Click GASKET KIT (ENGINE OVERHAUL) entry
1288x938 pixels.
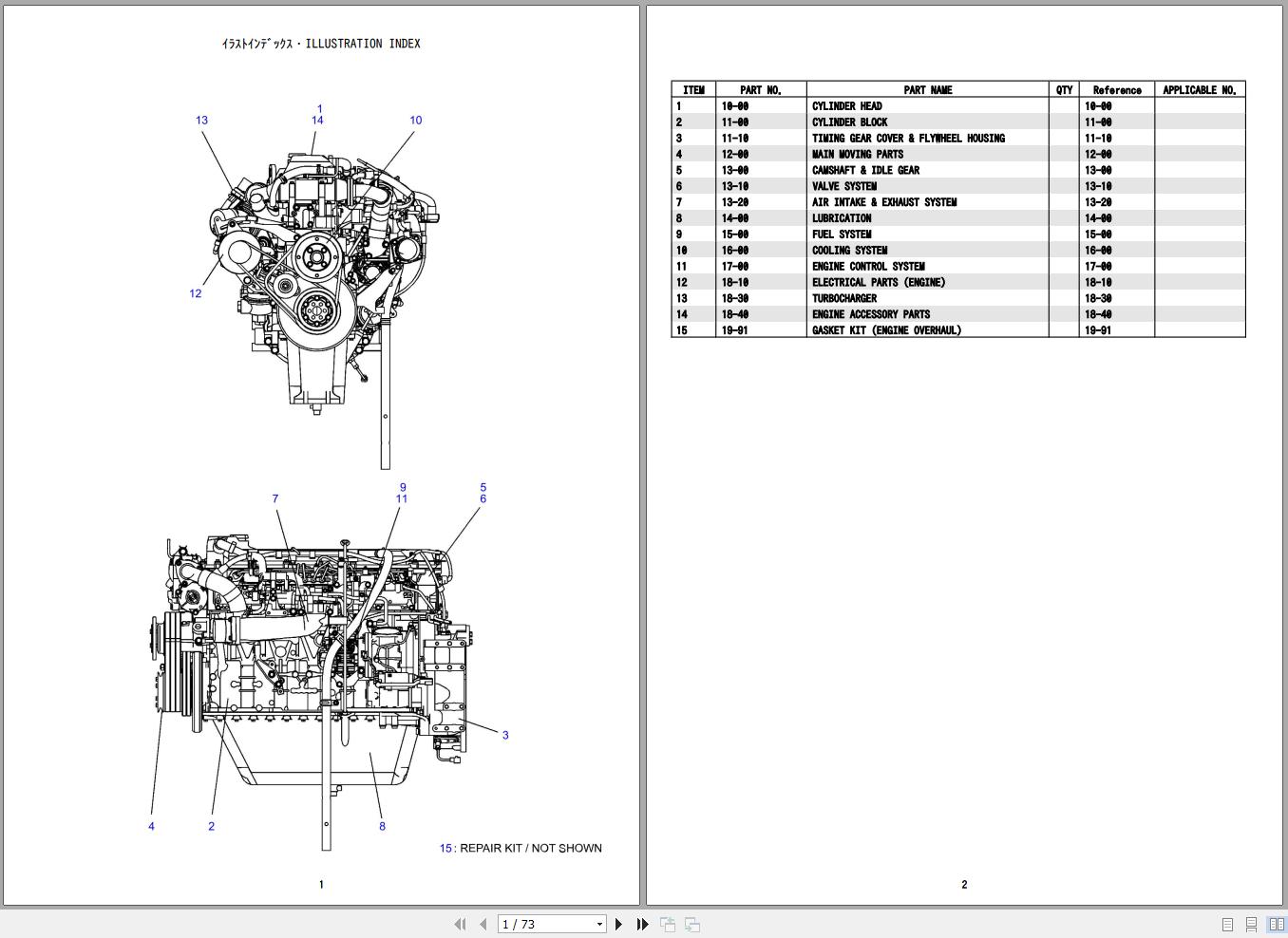point(886,330)
